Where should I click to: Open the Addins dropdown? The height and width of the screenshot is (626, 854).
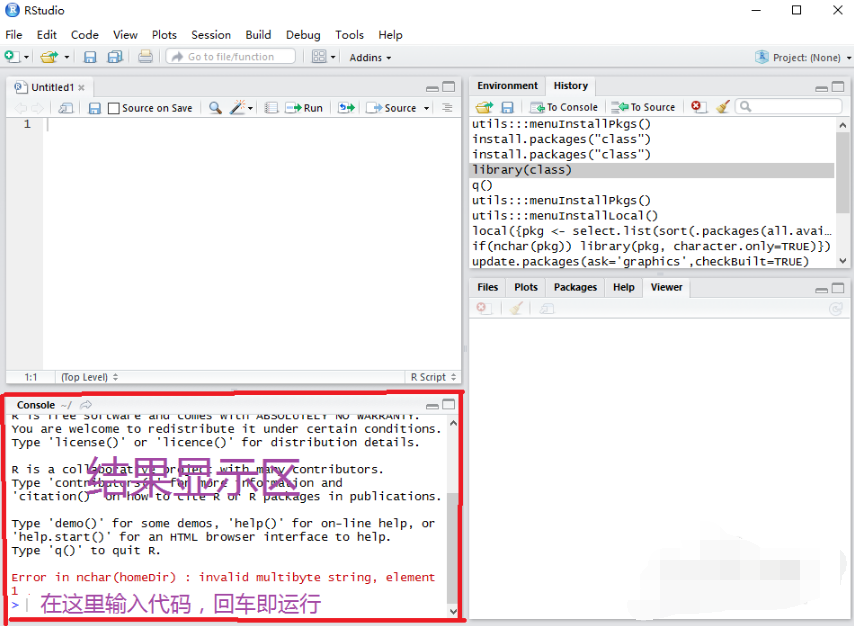[368, 57]
